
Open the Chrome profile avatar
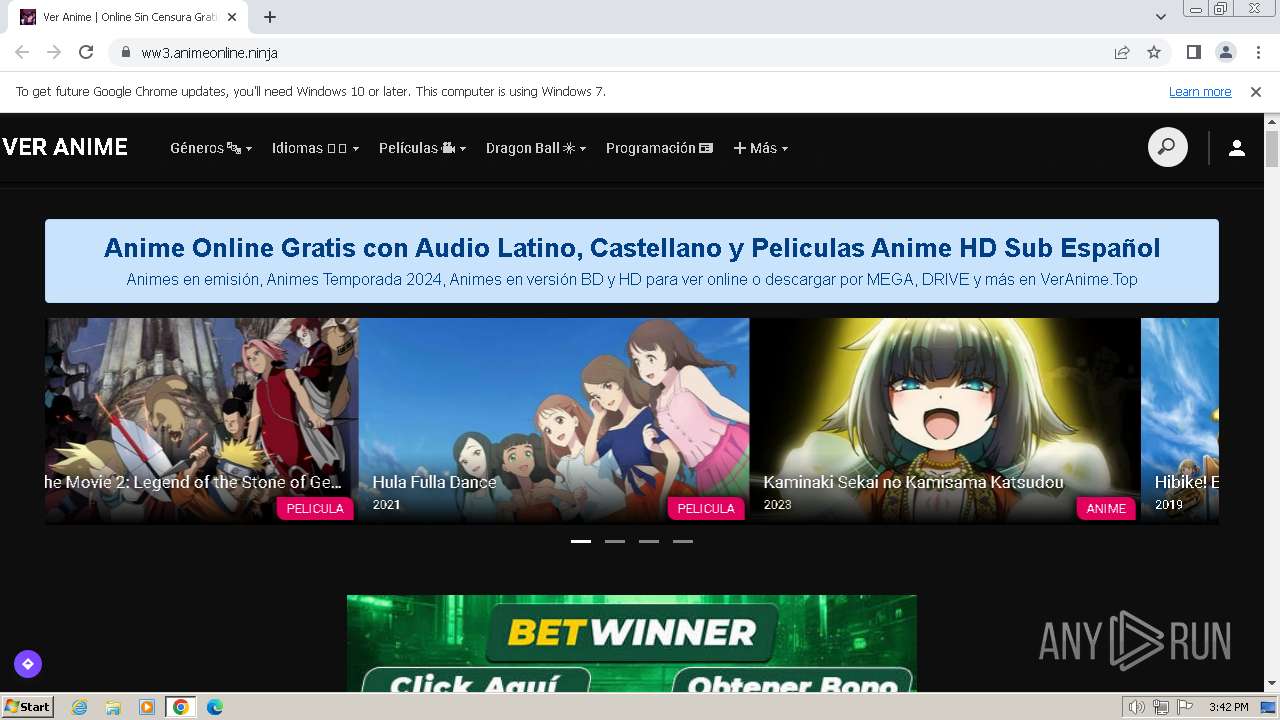pyautogui.click(x=1225, y=52)
